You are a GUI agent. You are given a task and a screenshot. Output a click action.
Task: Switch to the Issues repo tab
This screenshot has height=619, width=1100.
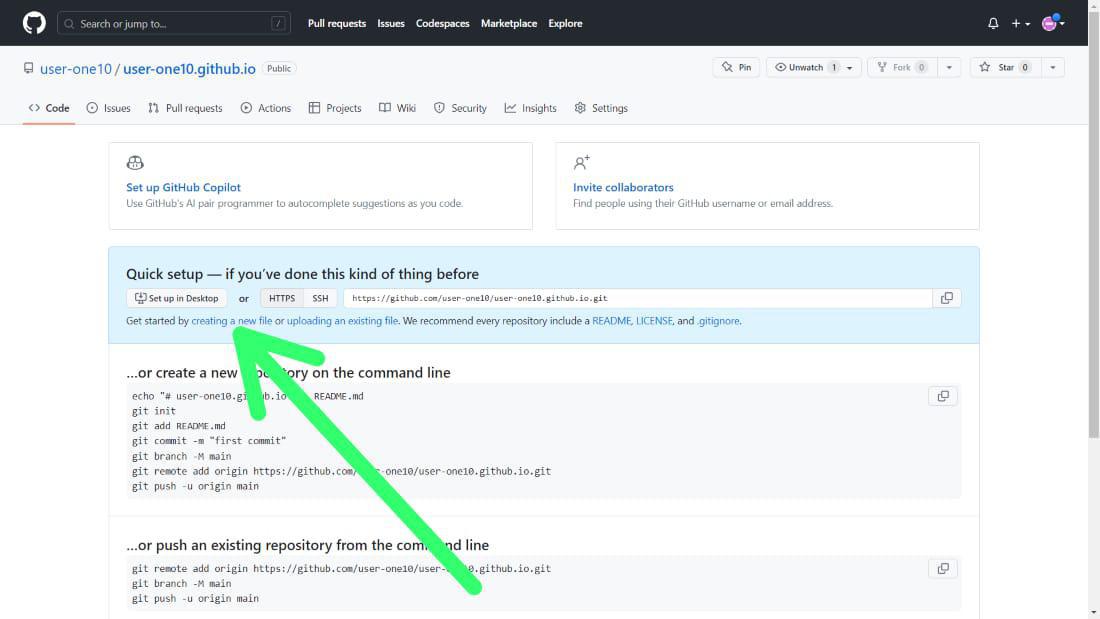108,108
